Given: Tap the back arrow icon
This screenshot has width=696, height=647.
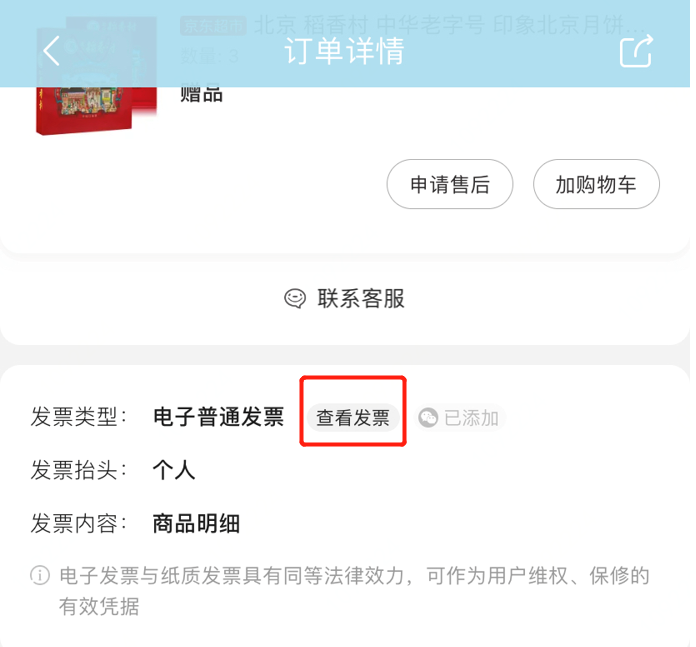Looking at the screenshot, I should click(51, 51).
